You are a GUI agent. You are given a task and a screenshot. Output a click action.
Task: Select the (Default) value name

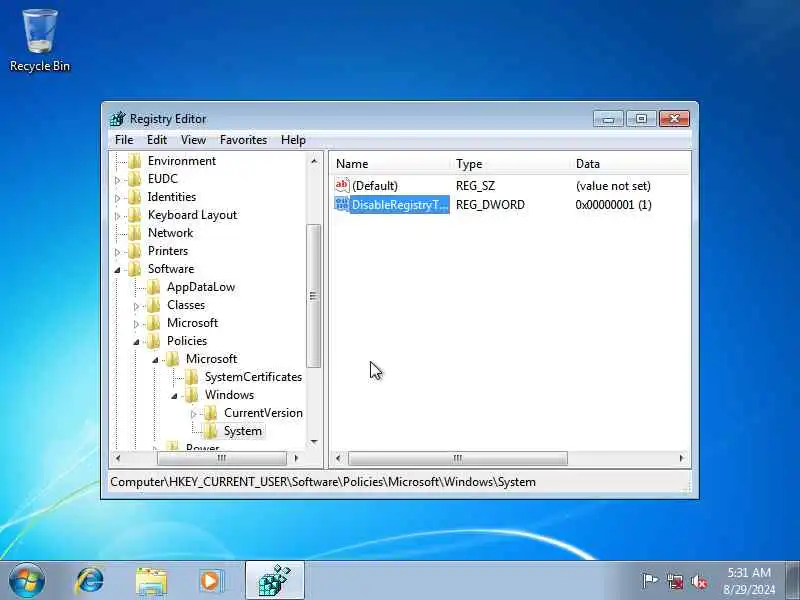(374, 186)
